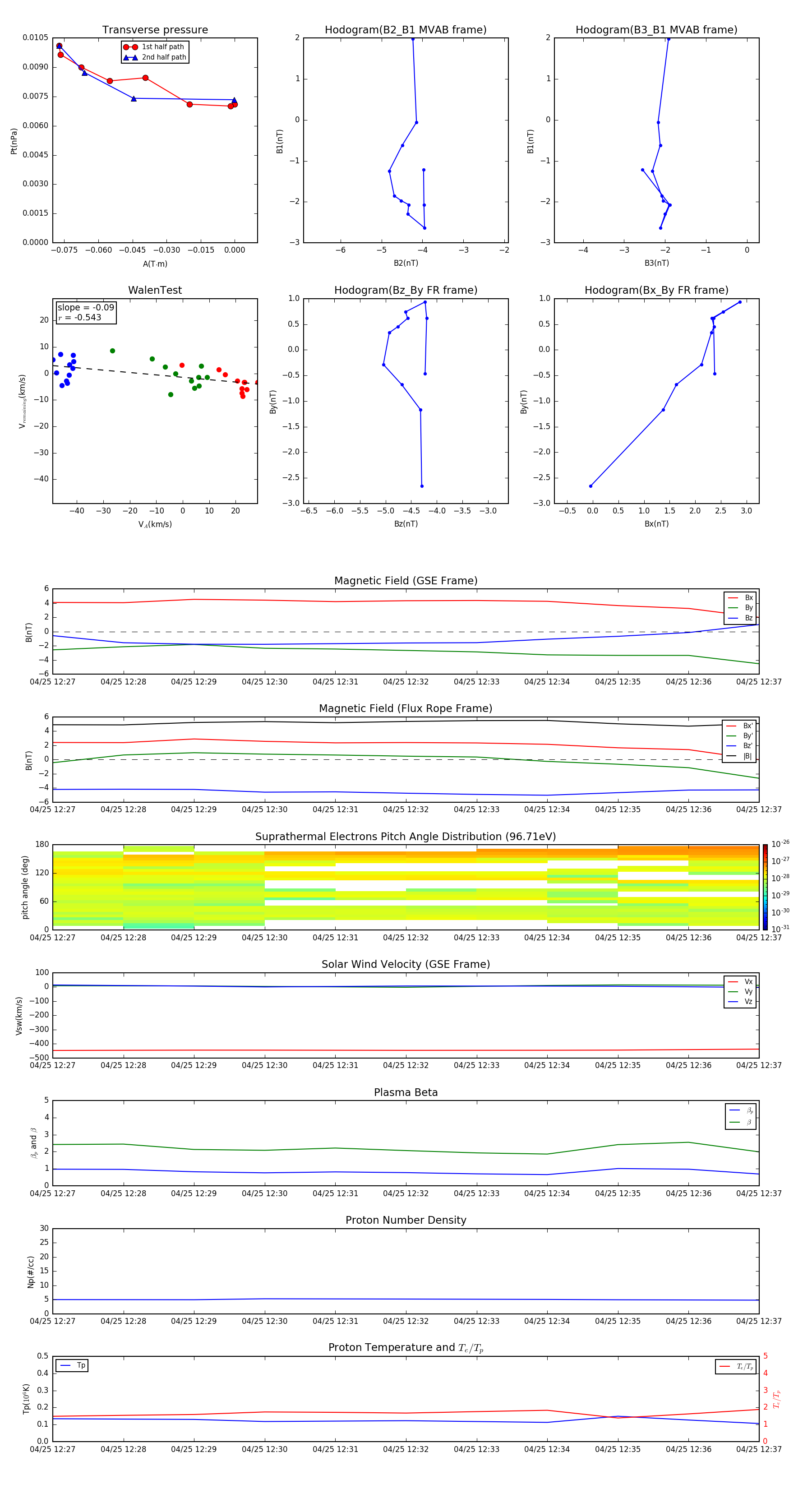
Task: Click the 10^-26 colorbar label
Action: click(780, 844)
